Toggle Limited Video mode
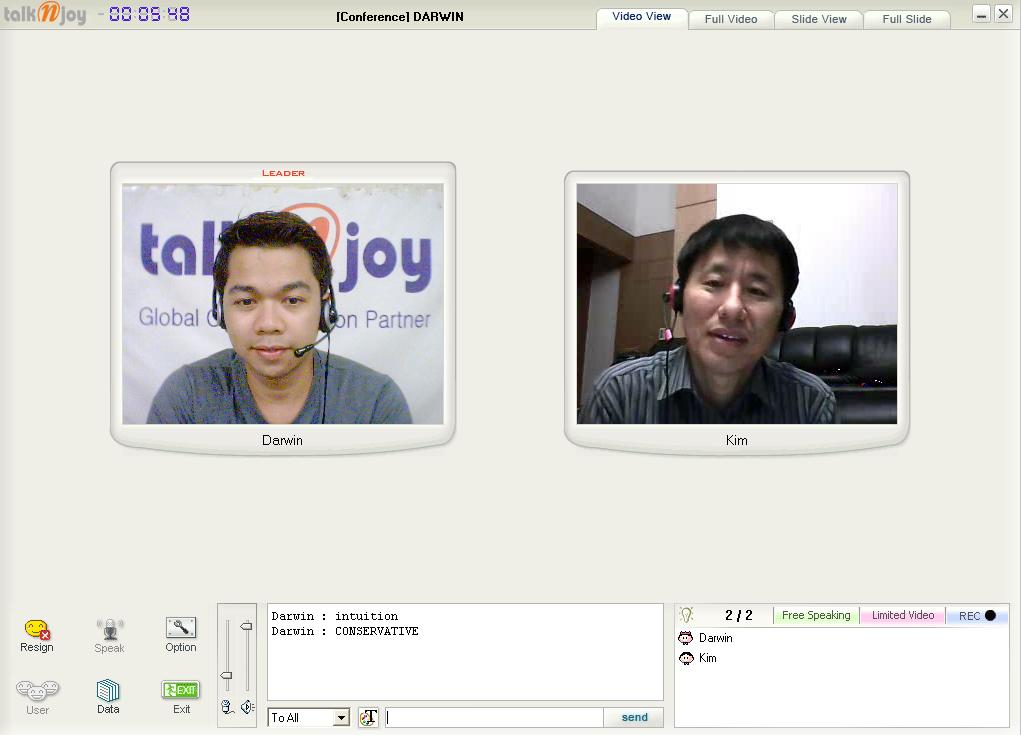This screenshot has height=735, width=1021. click(902, 615)
